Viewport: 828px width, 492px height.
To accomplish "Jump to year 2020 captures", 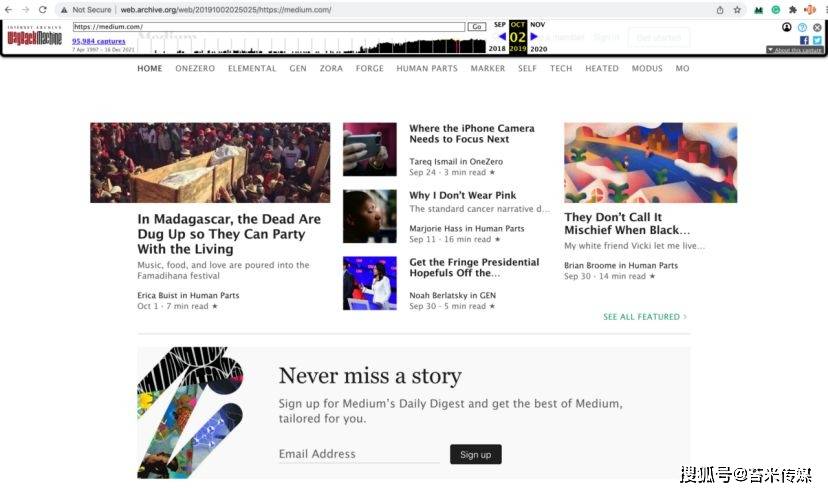I will pos(539,49).
